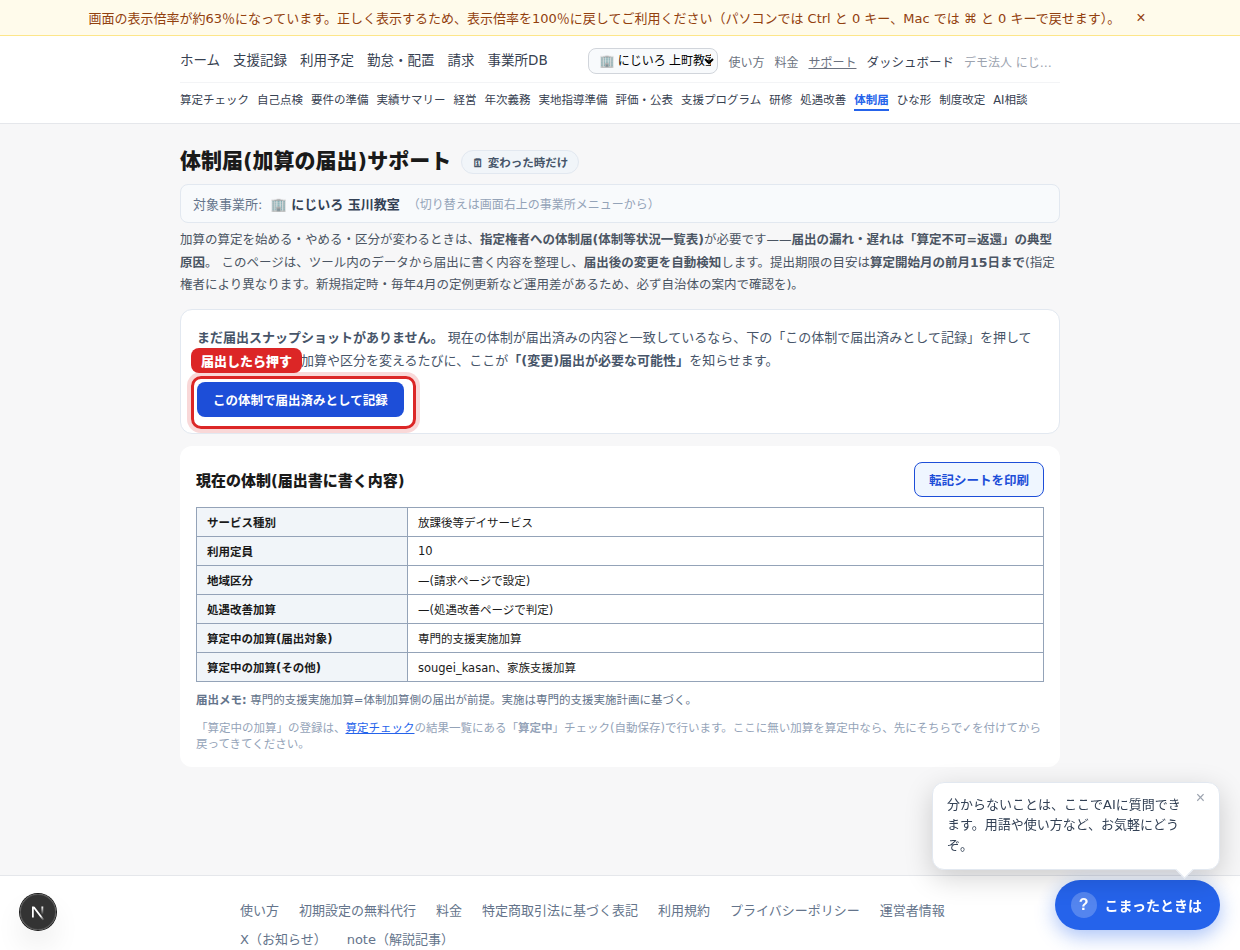Open 利用予定 in top navigation
This screenshot has height=950, width=1240.
tap(327, 61)
